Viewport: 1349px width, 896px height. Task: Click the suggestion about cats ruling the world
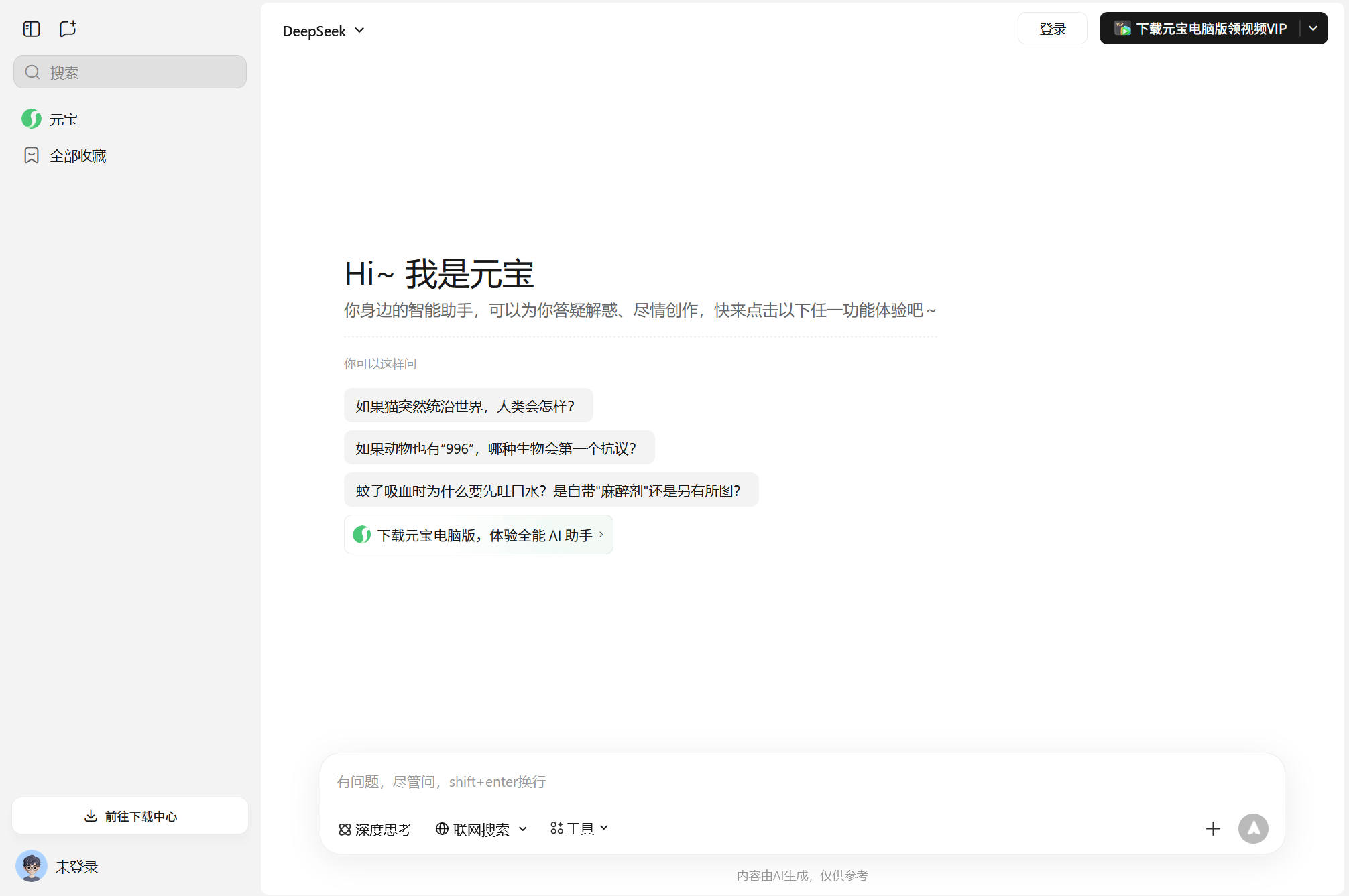pos(467,405)
